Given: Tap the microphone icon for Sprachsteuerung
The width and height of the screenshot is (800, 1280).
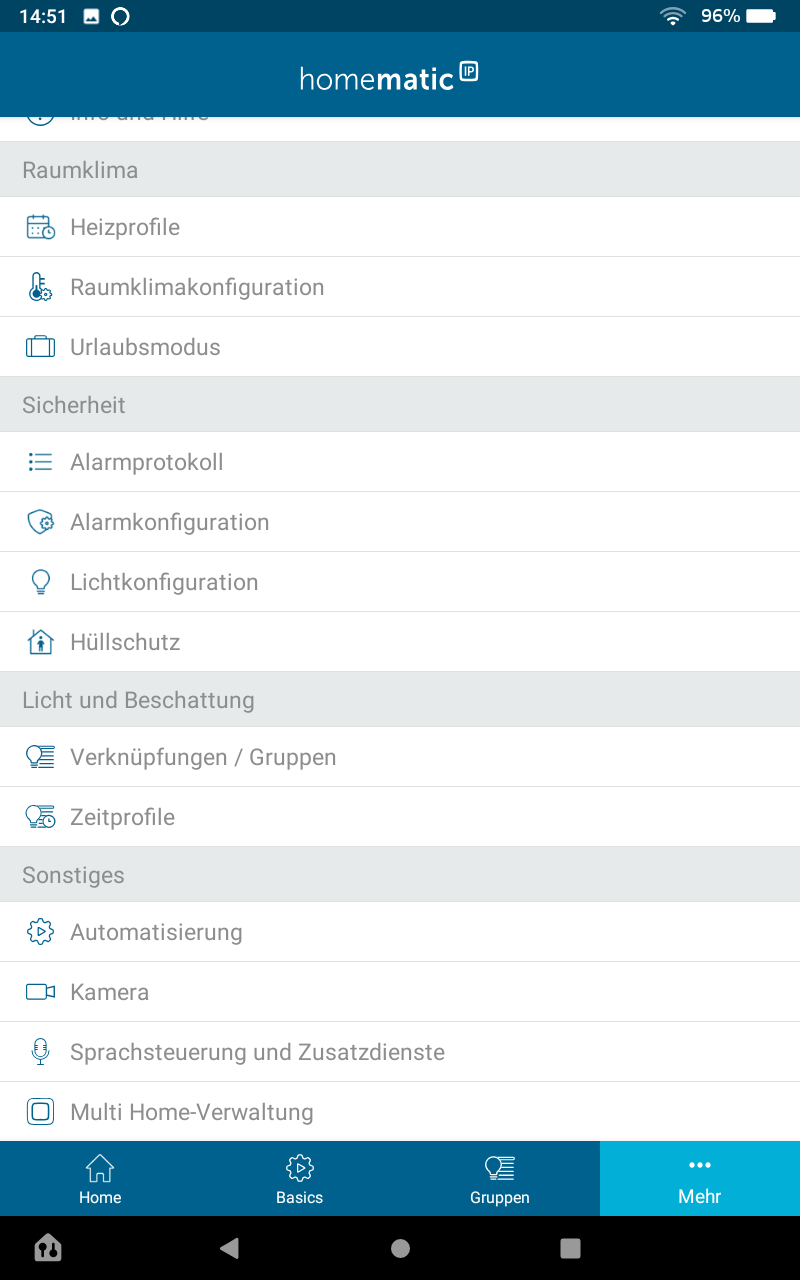Looking at the screenshot, I should (40, 1052).
